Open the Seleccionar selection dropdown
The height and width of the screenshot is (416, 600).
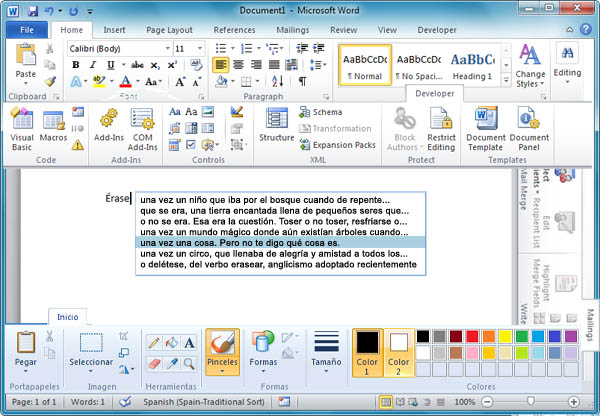coord(91,371)
